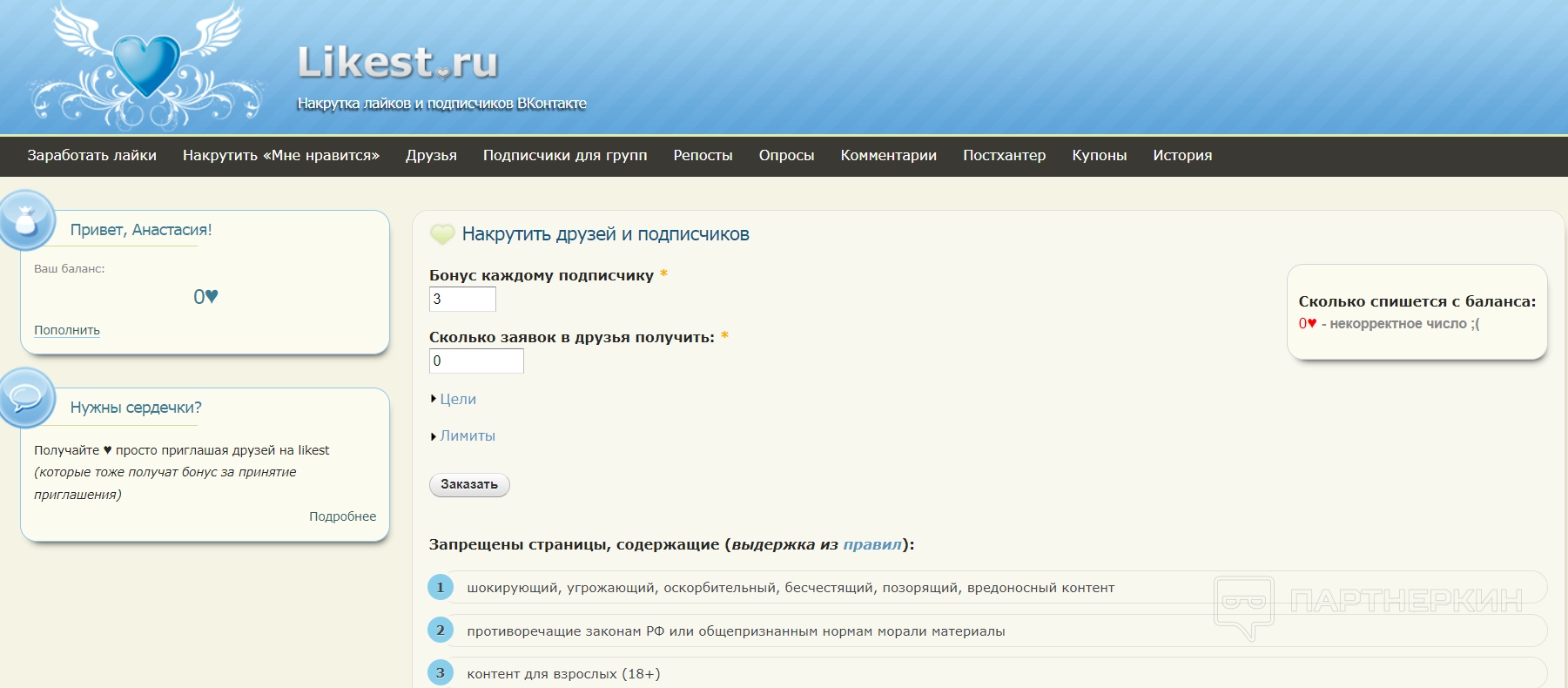Click the Ваш баланс label

(70, 269)
